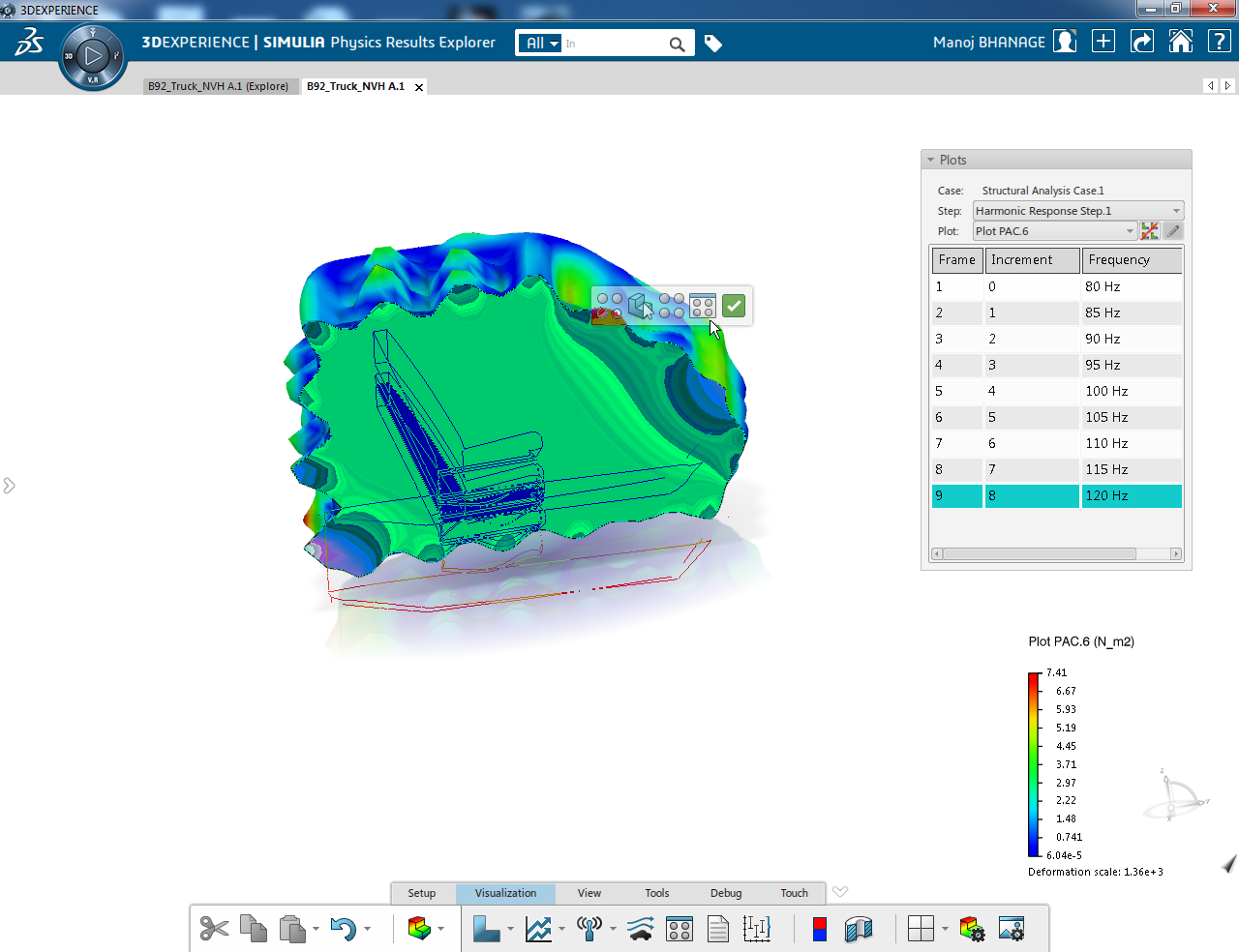
Task: Switch to the Touch tab
Action: click(794, 893)
